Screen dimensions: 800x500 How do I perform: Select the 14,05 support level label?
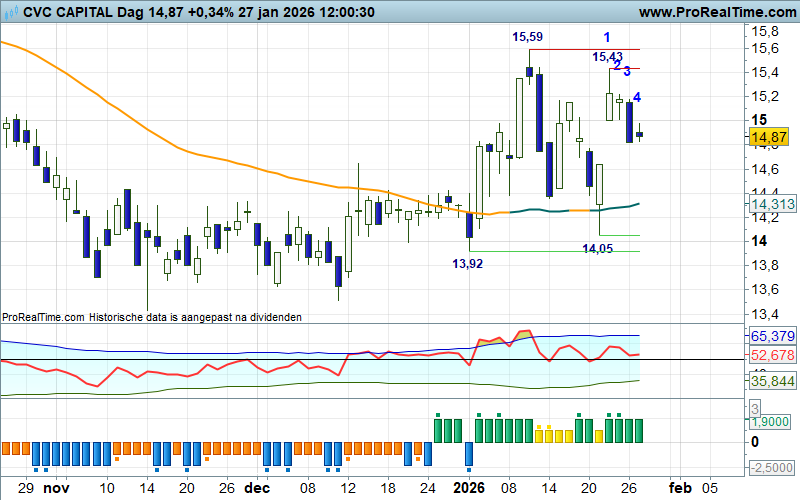pos(598,248)
